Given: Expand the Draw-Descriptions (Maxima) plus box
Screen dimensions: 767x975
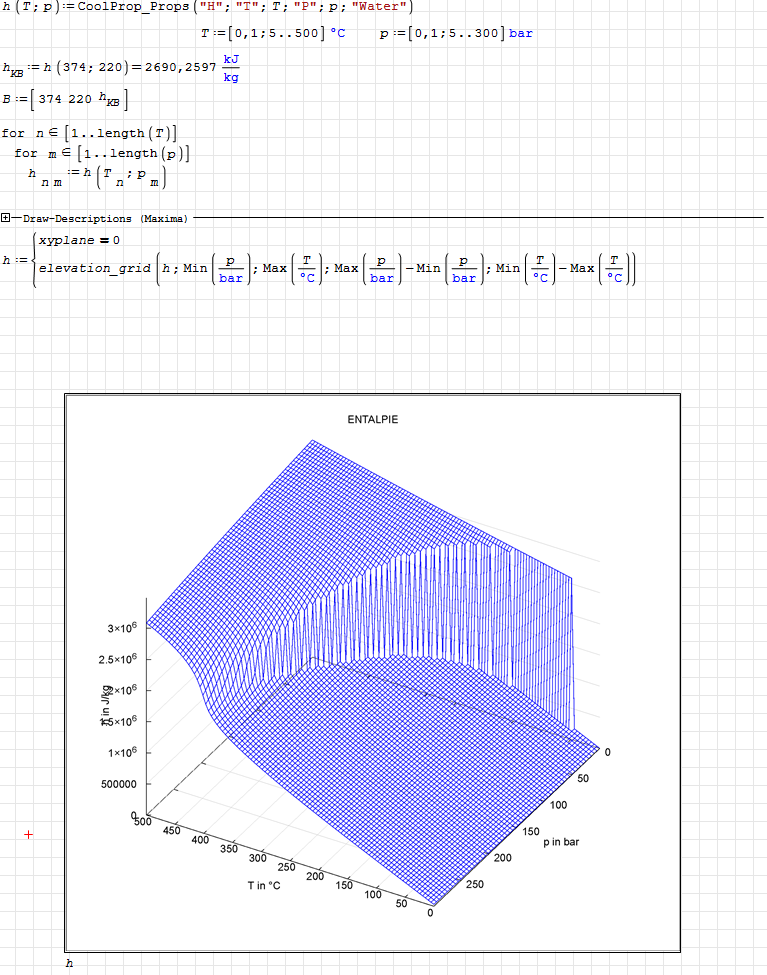Looking at the screenshot, I should click(6, 217).
